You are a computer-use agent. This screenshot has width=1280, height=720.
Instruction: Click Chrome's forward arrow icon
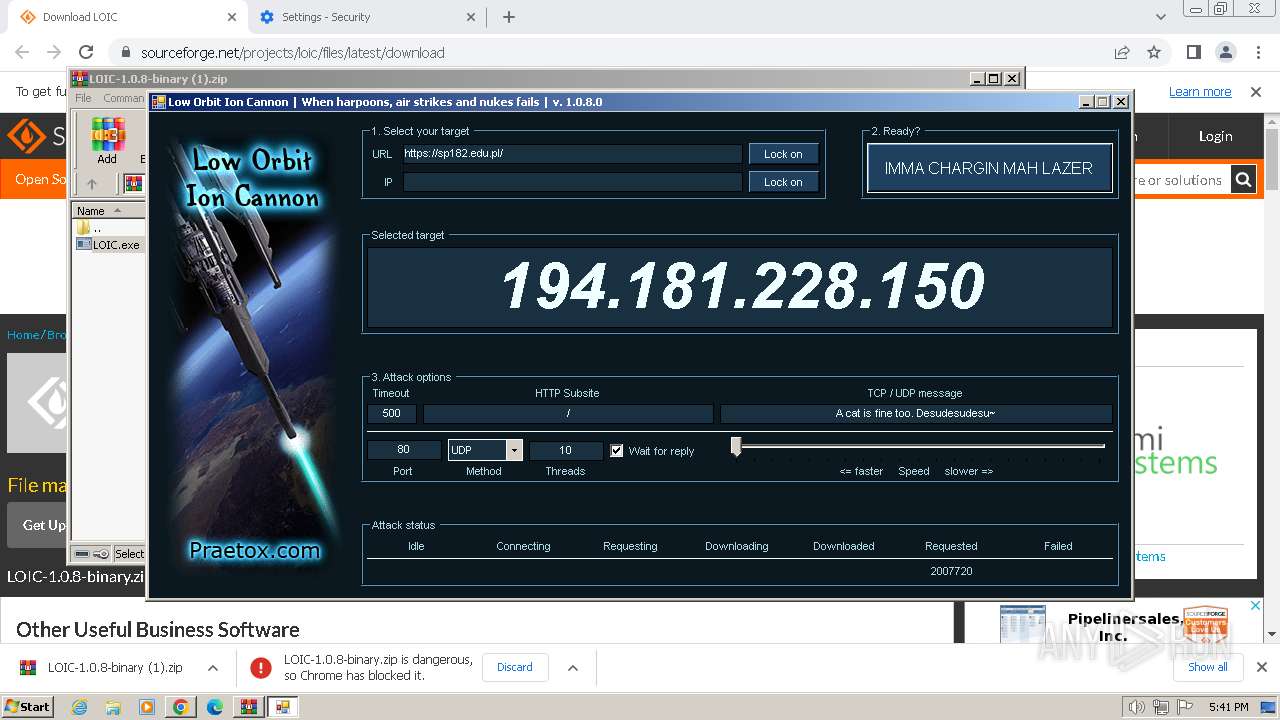click(54, 52)
